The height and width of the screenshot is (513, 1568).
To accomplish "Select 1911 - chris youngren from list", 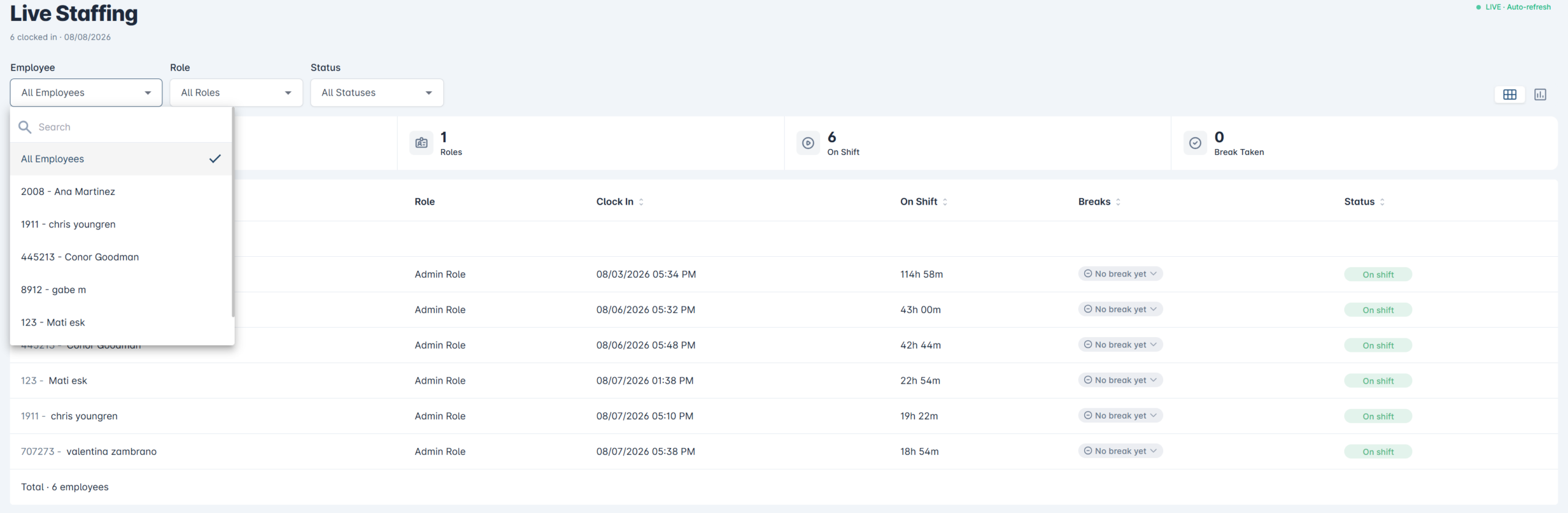I will tap(121, 224).
